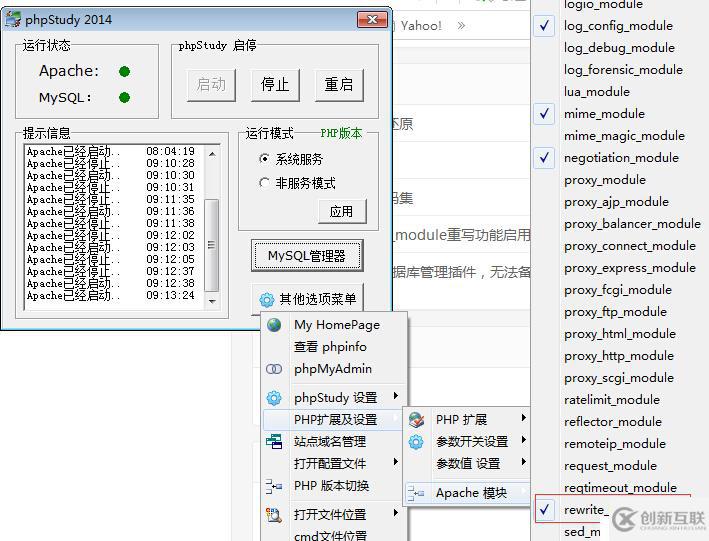The height and width of the screenshot is (541, 709).
Task: Click the PHP版本 green link
Action: [341, 133]
